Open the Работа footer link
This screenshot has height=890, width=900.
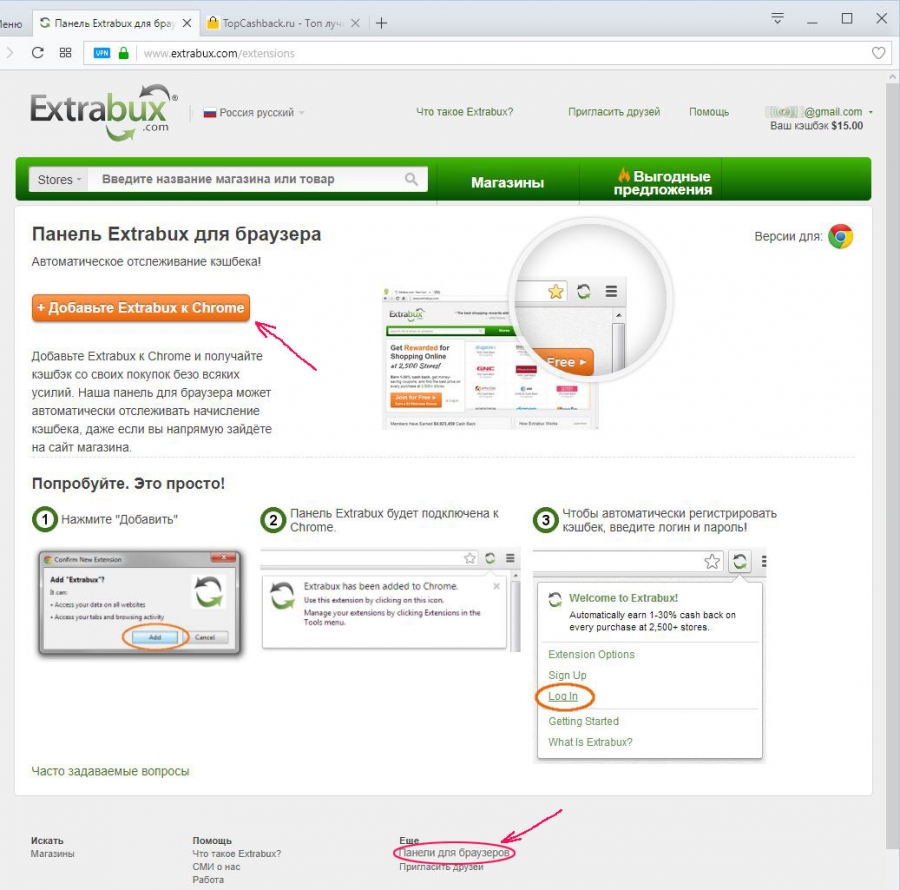click(208, 880)
